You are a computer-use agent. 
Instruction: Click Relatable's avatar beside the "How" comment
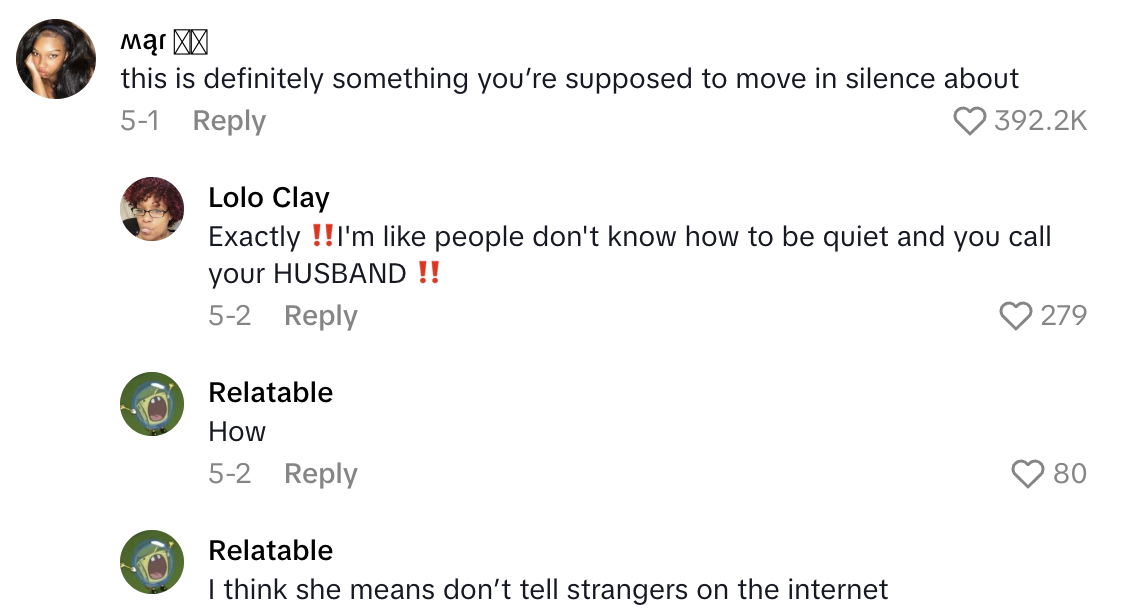pos(152,404)
